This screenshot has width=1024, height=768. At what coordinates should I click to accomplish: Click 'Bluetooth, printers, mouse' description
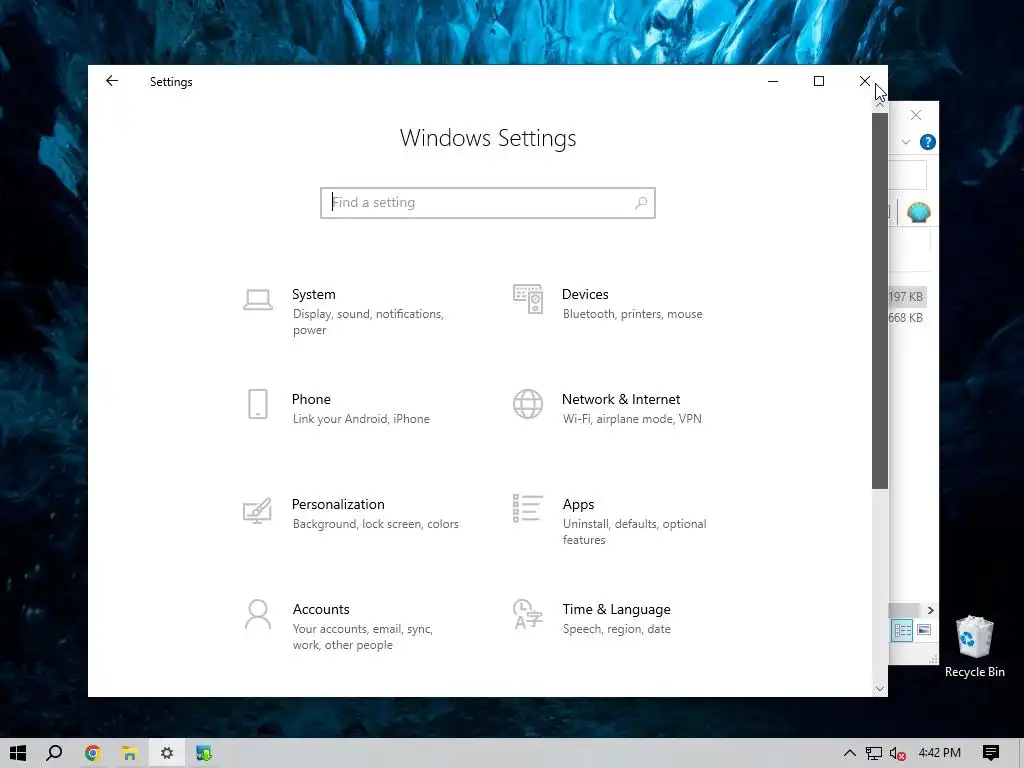pos(633,314)
